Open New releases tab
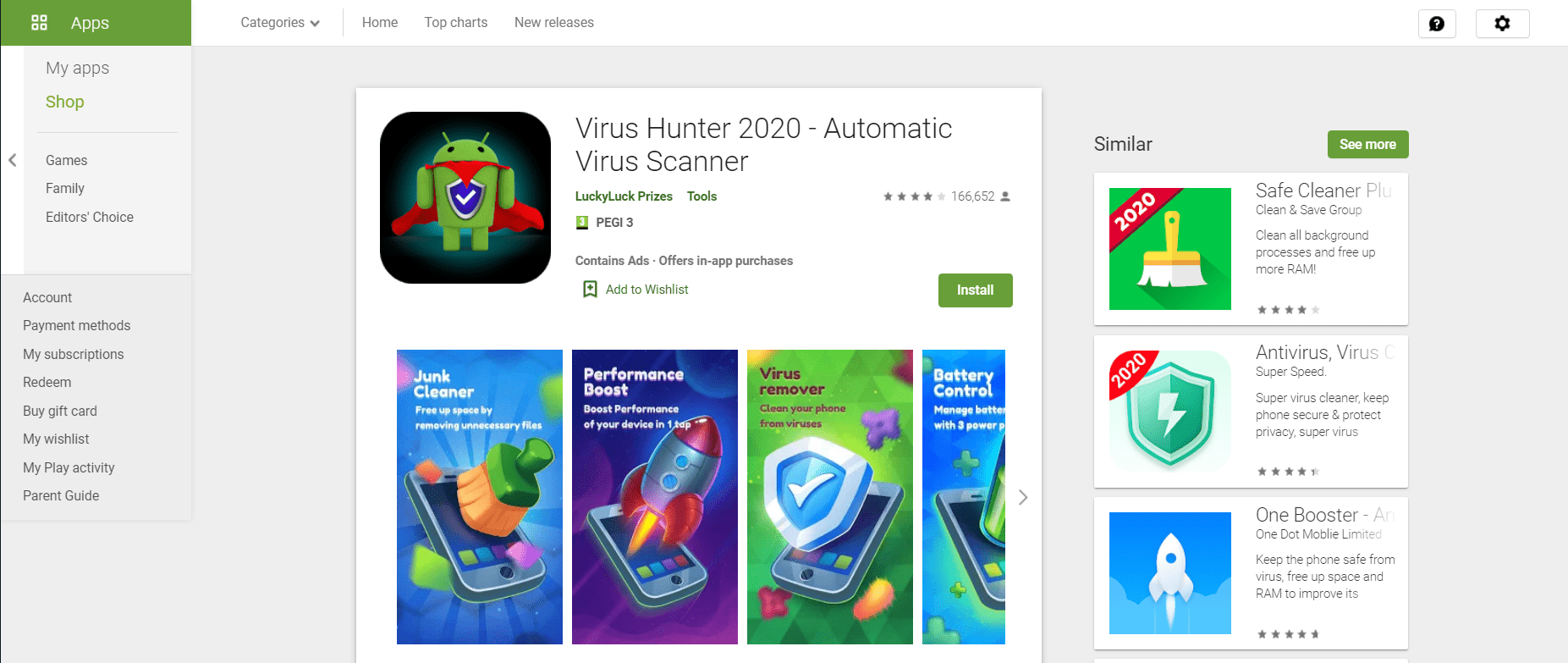This screenshot has height=663, width=1568. pyautogui.click(x=554, y=23)
